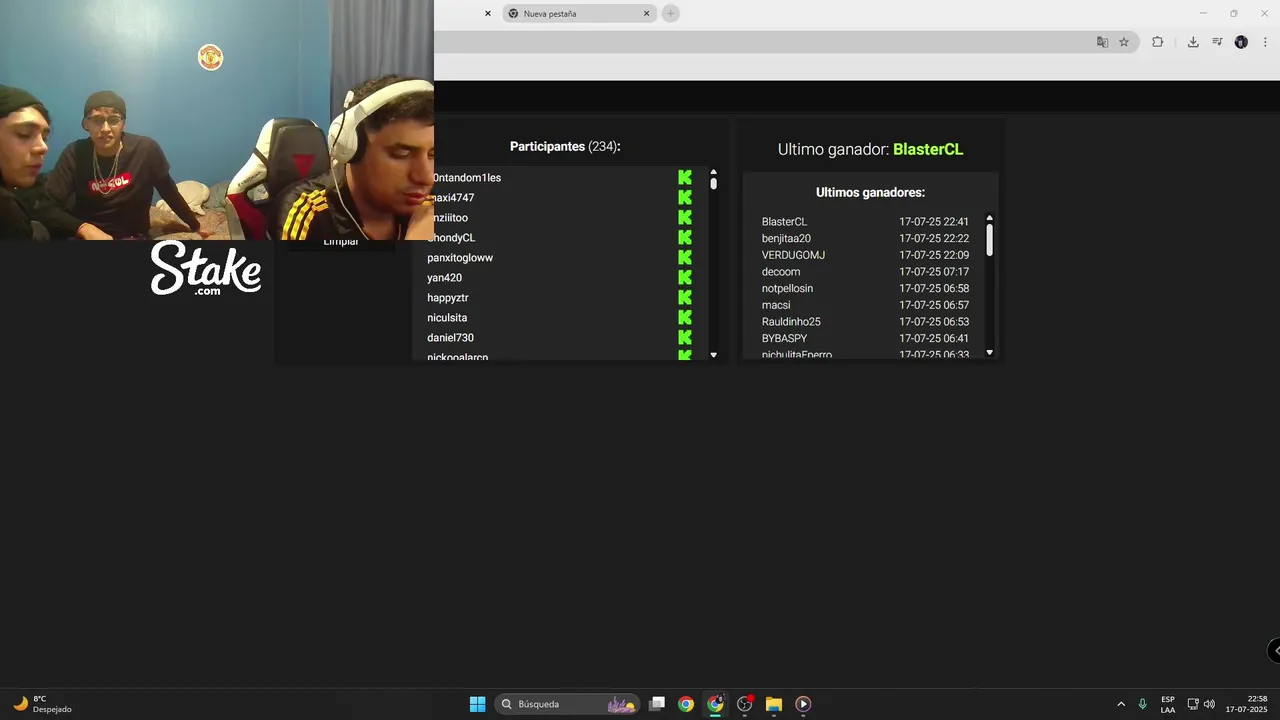The image size is (1280, 720).
Task: Click the 17-07-25 07:17 timestamp
Action: click(x=934, y=272)
